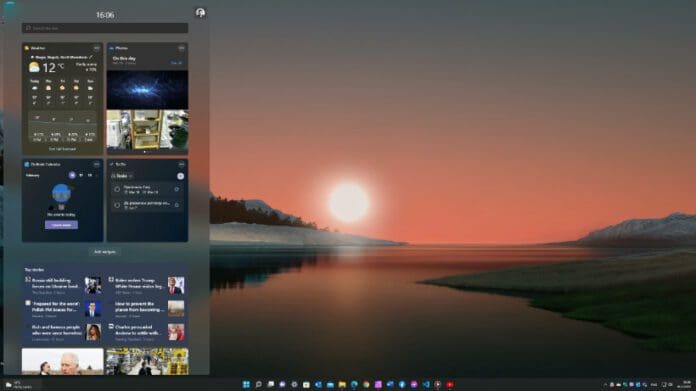Image resolution: width=696 pixels, height=391 pixels.
Task: Edit weather location with pencil icon
Action: pyautogui.click(x=91, y=57)
